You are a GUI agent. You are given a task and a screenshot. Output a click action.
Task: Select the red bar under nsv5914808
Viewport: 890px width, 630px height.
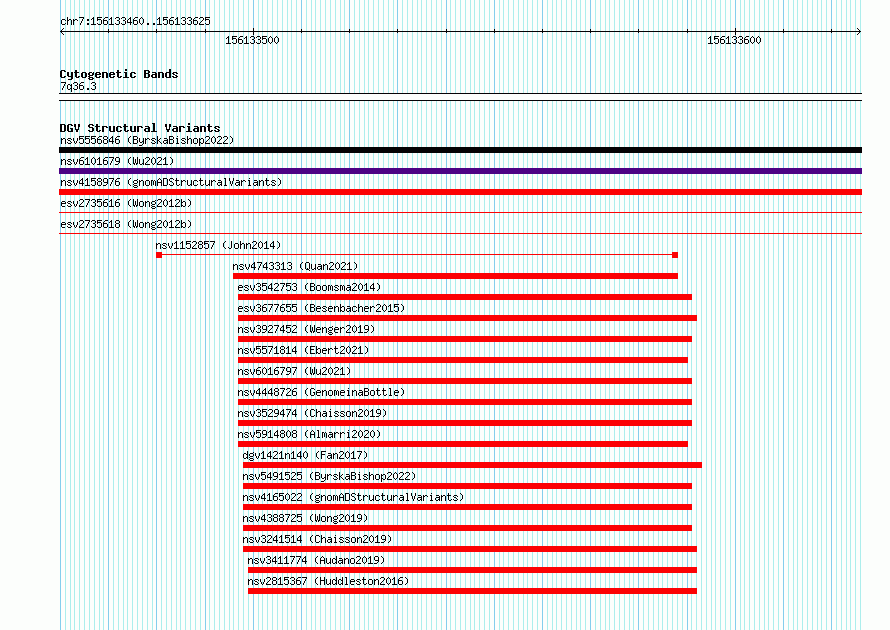463,444
